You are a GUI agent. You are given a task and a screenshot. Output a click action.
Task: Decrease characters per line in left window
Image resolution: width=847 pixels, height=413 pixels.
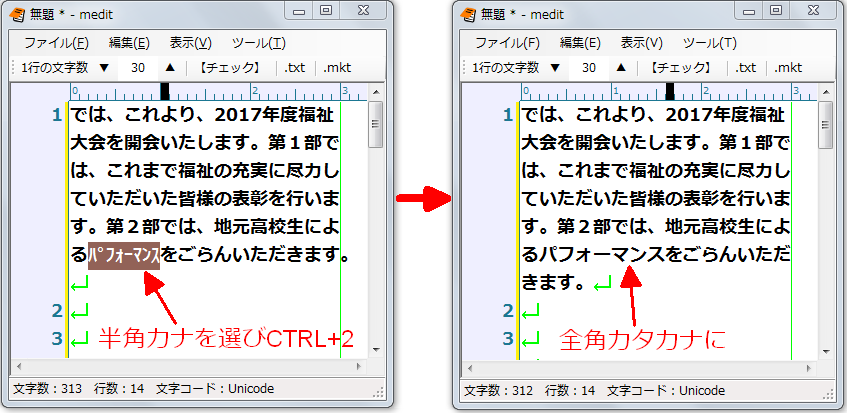tap(104, 68)
